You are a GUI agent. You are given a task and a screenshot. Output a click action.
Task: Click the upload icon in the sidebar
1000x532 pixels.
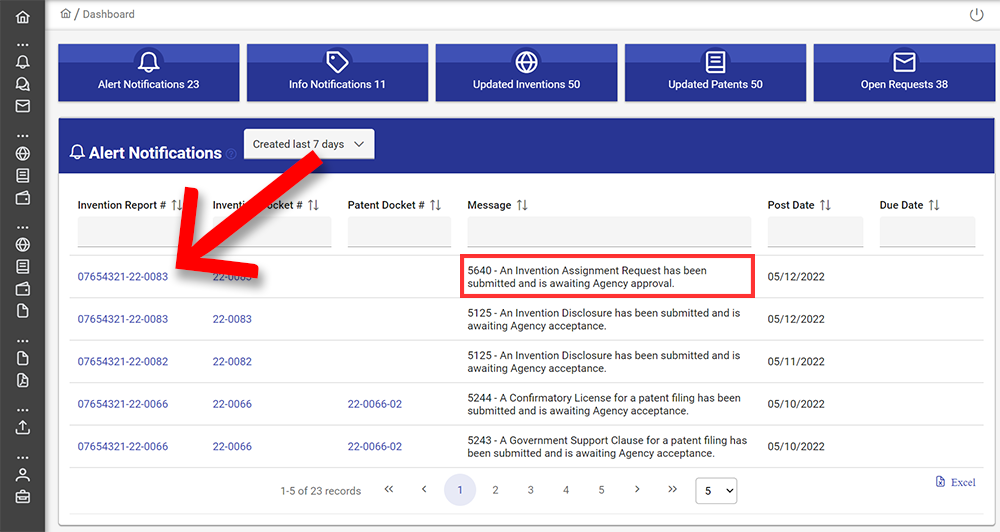(x=22, y=427)
